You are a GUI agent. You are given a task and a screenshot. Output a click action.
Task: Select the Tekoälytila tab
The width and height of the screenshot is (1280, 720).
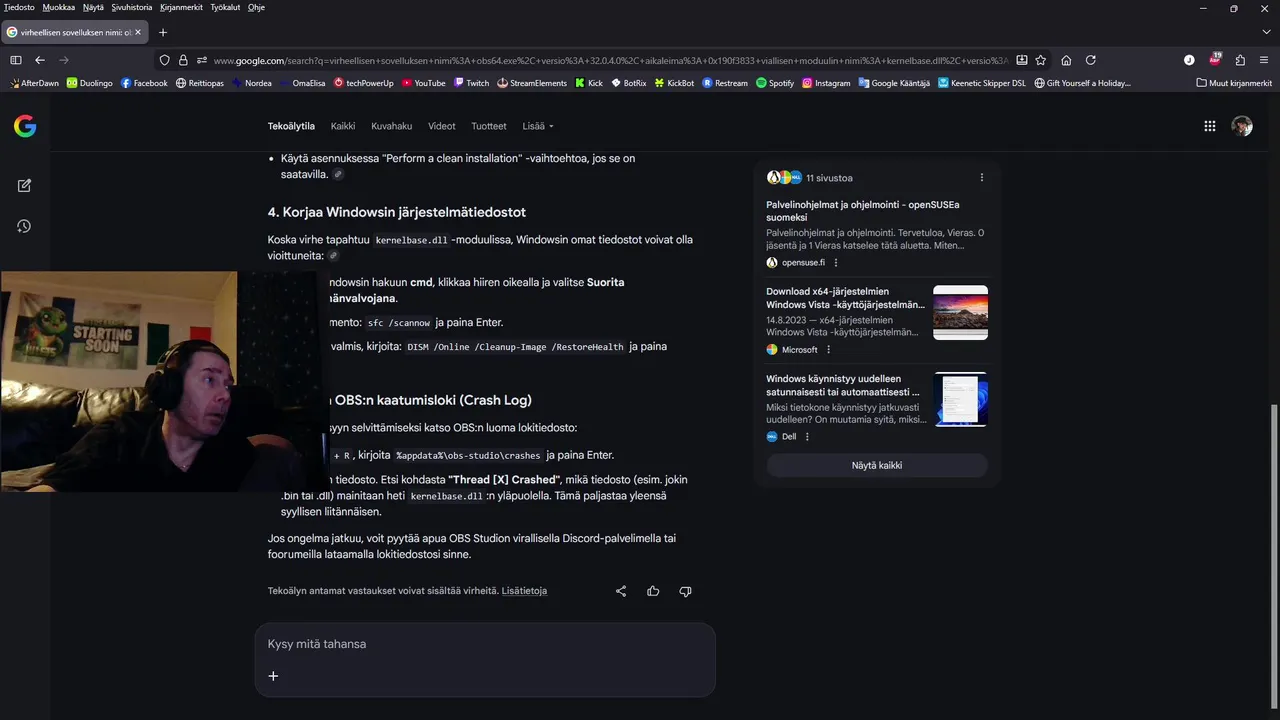tap(291, 126)
